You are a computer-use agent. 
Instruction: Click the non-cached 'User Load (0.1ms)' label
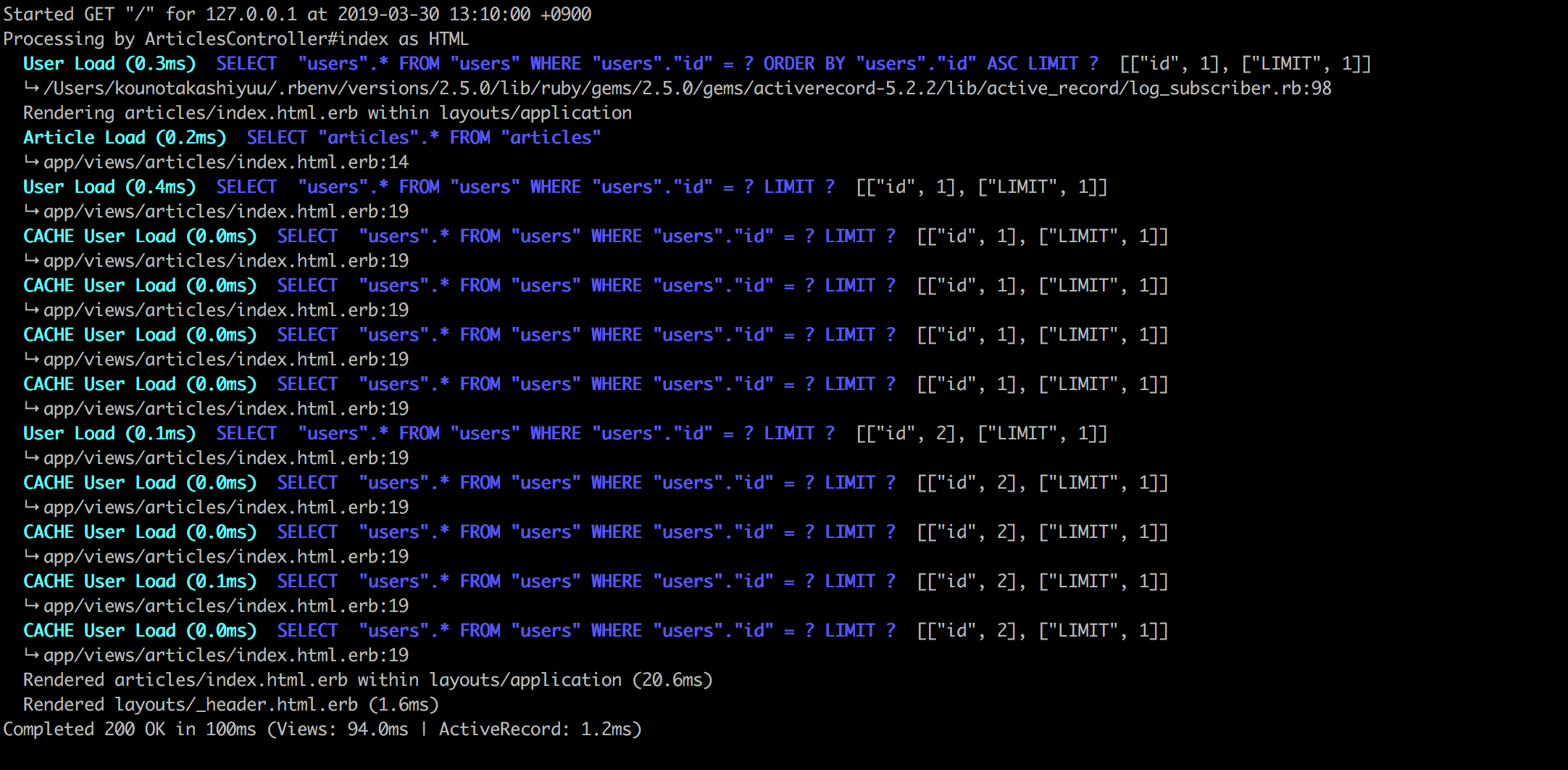tap(109, 434)
